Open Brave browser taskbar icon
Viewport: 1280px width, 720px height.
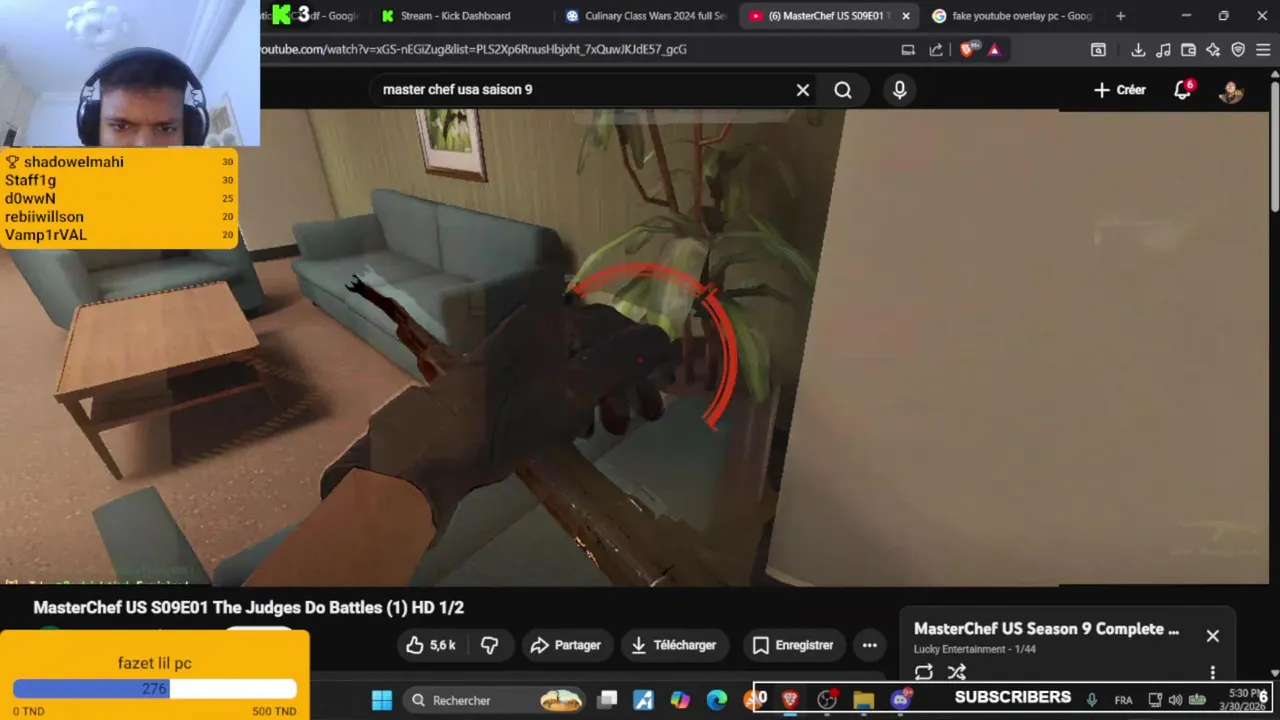tap(790, 700)
